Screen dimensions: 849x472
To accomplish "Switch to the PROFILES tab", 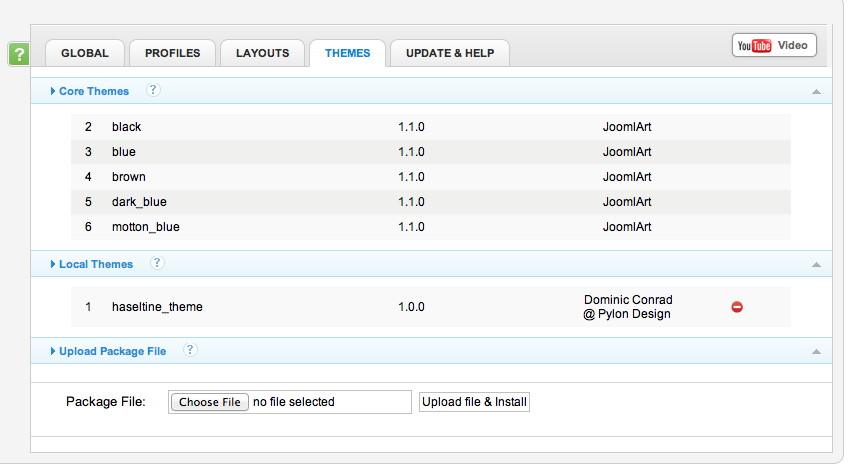I will (173, 53).
